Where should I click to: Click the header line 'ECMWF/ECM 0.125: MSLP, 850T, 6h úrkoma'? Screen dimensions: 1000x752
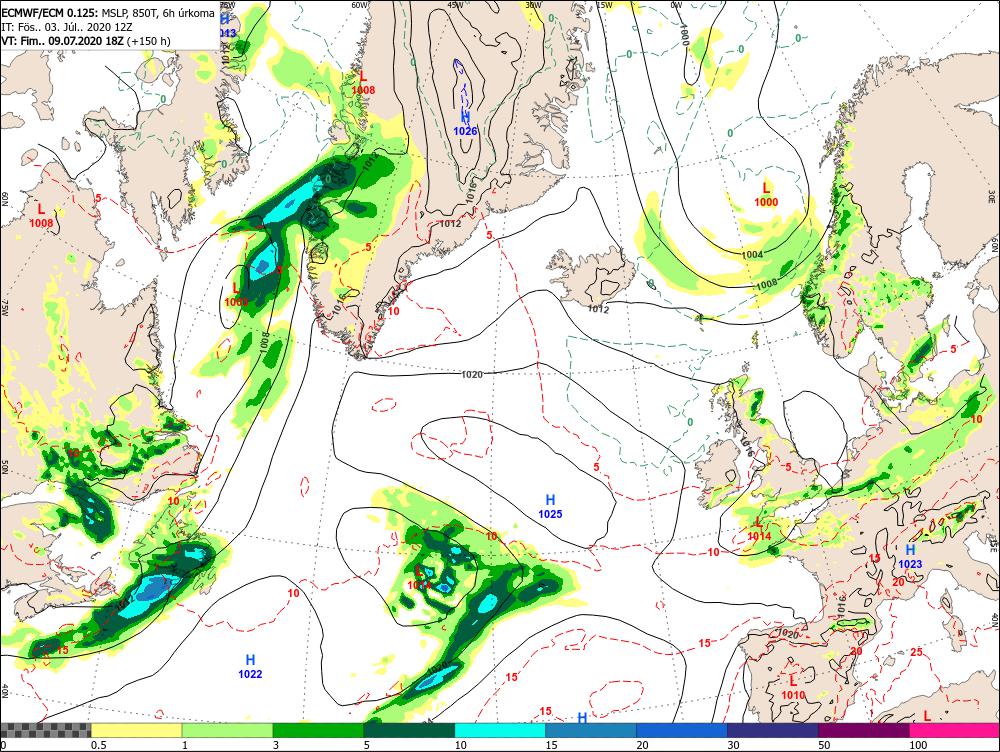108,13
